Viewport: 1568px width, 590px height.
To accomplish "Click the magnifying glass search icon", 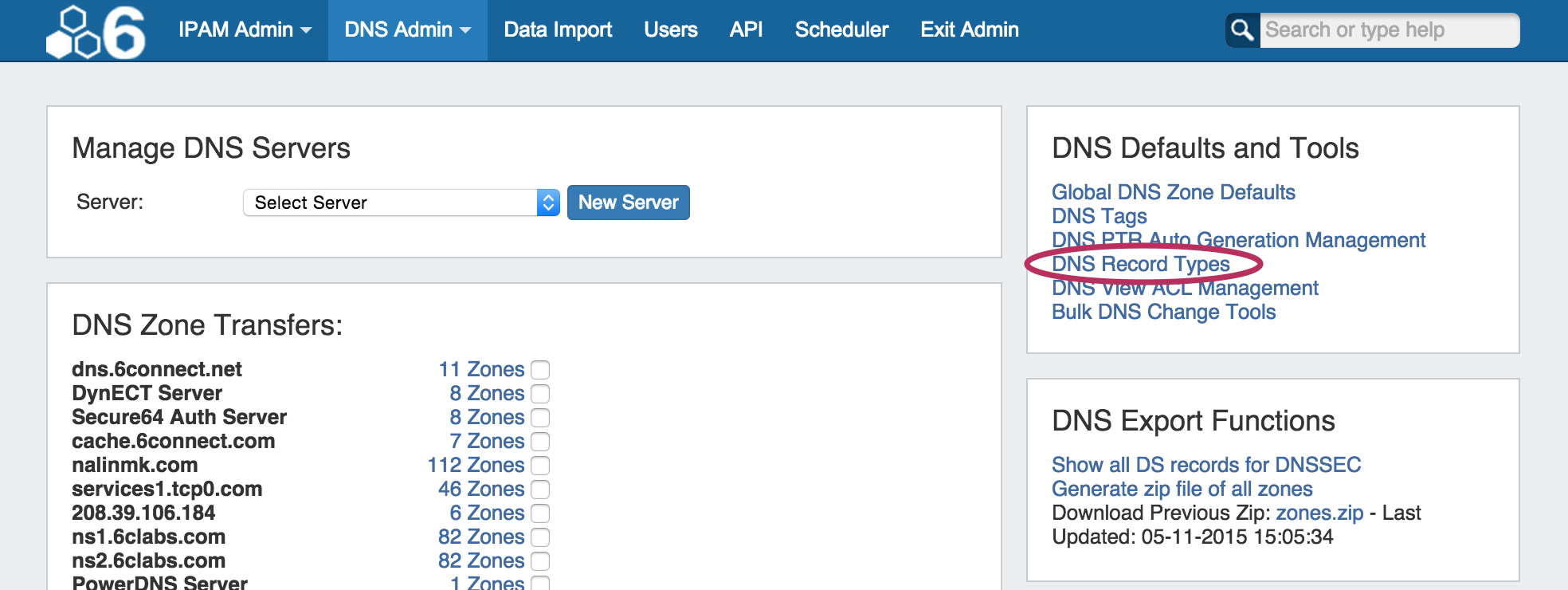I will click(x=1242, y=30).
